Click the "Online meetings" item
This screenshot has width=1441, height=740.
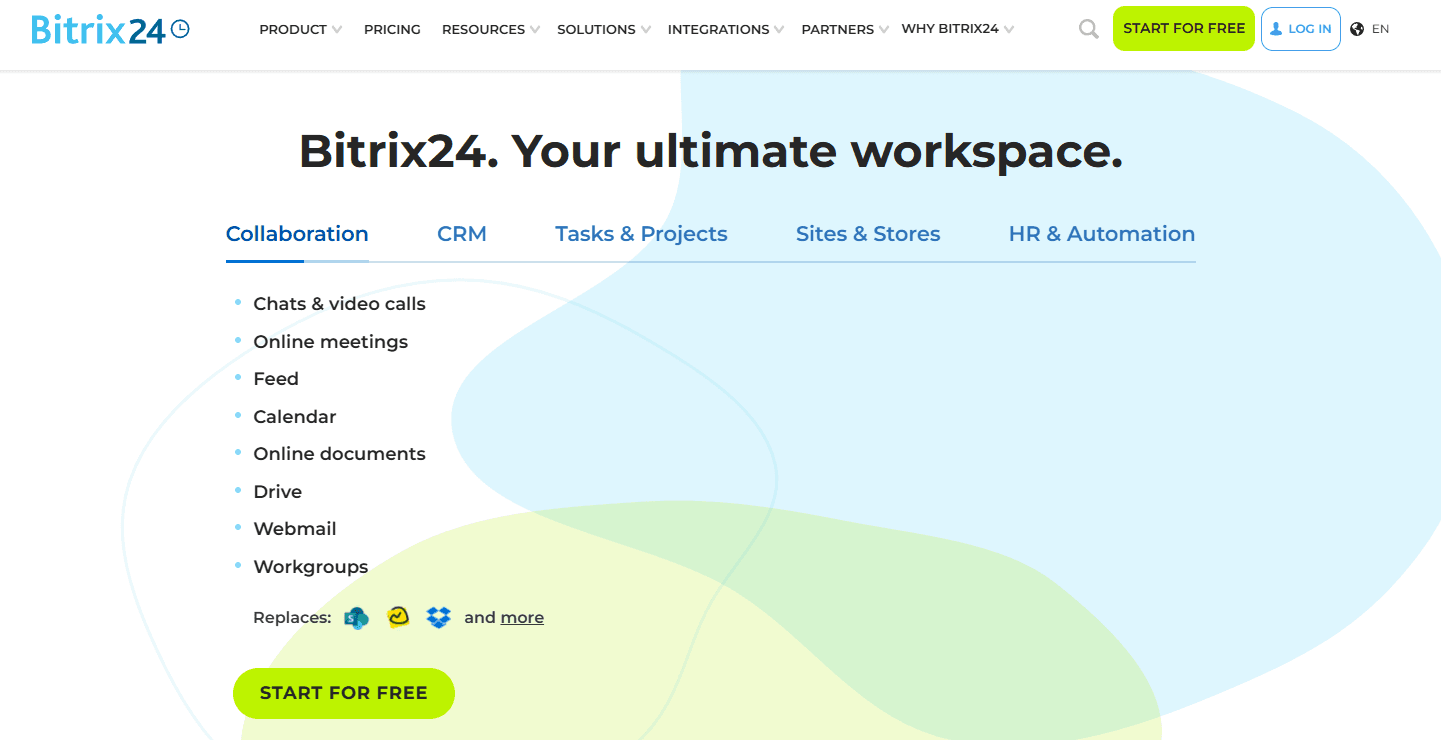tap(331, 342)
